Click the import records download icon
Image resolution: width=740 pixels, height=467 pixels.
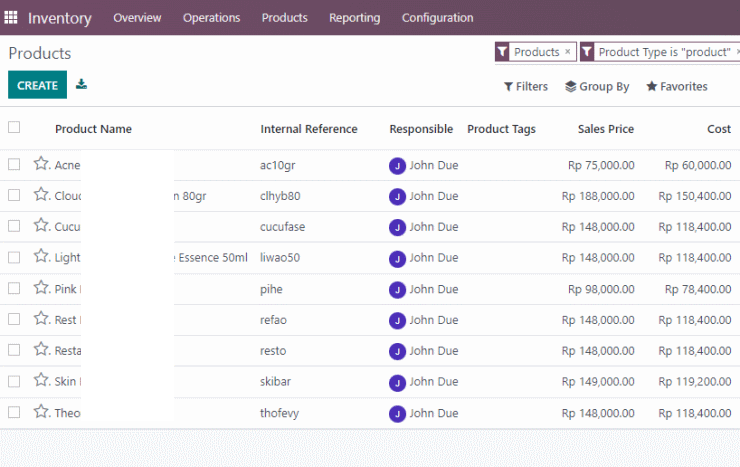[81, 84]
